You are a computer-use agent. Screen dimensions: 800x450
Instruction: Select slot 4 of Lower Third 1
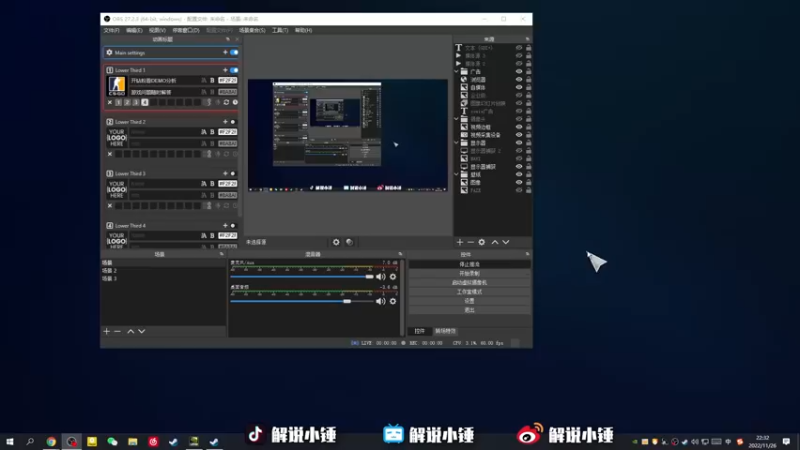click(145, 103)
